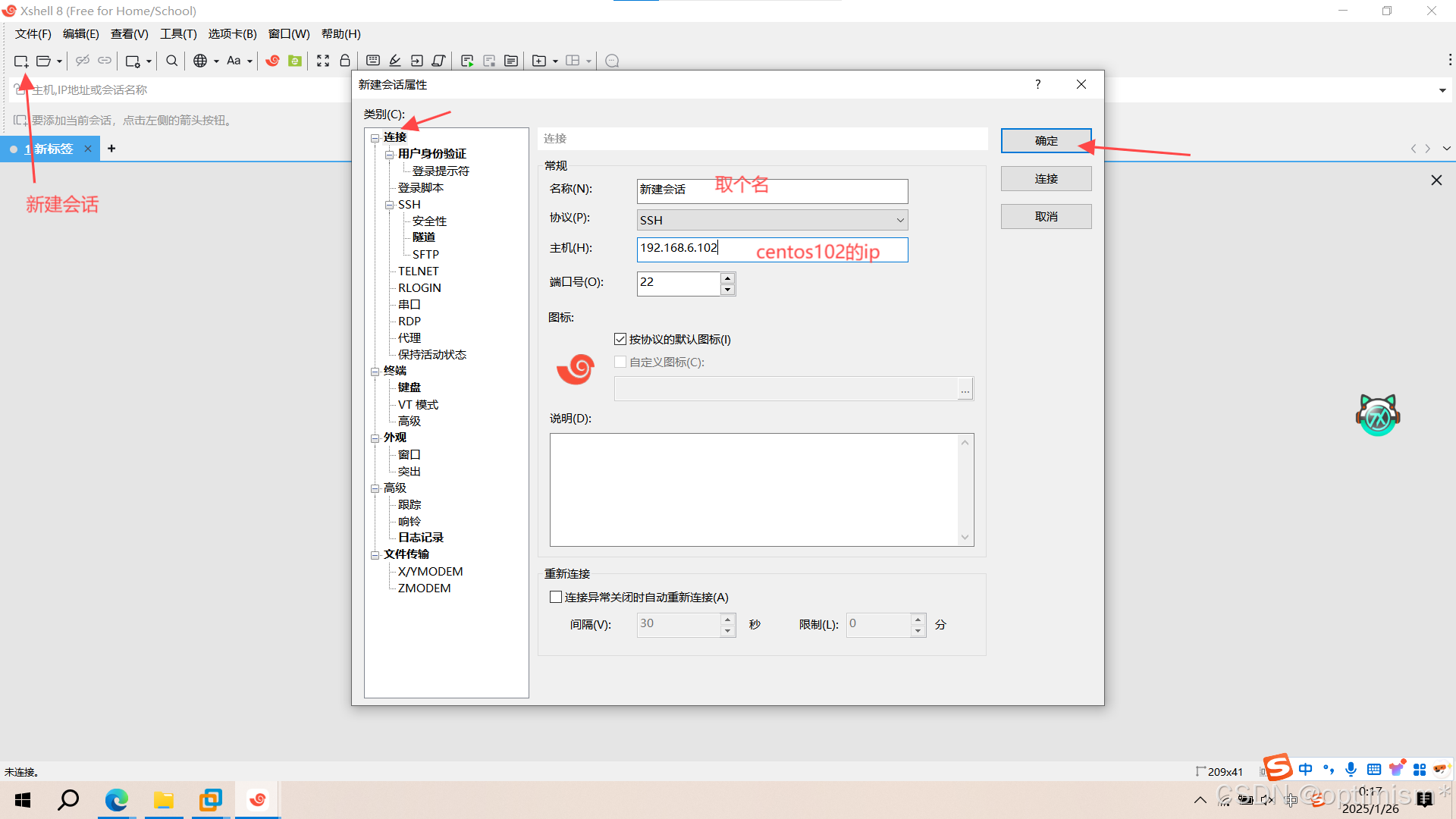Image resolution: width=1456 pixels, height=819 pixels.
Task: Open the SSH protocol dropdown
Action: point(899,220)
